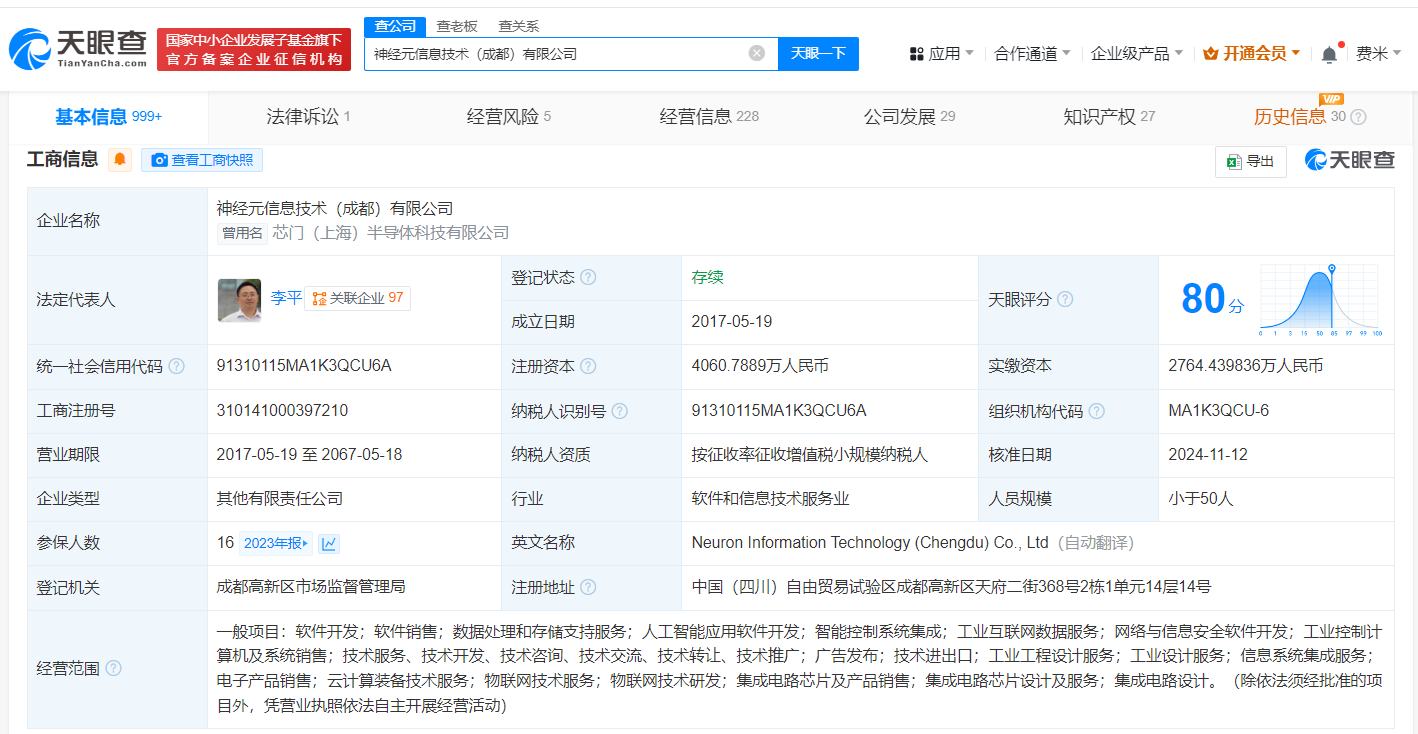Switch to the 知识产权 tab
The width and height of the screenshot is (1418, 734).
click(x=1109, y=117)
